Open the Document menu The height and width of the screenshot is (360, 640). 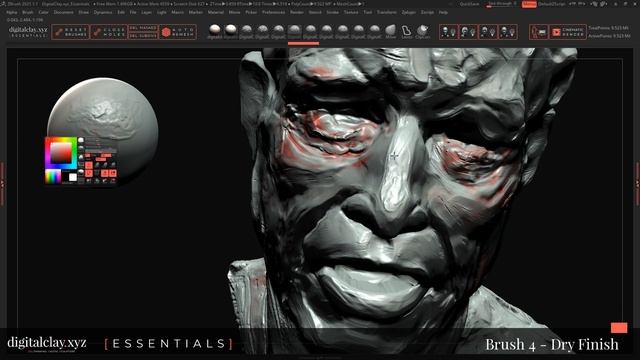tap(64, 13)
